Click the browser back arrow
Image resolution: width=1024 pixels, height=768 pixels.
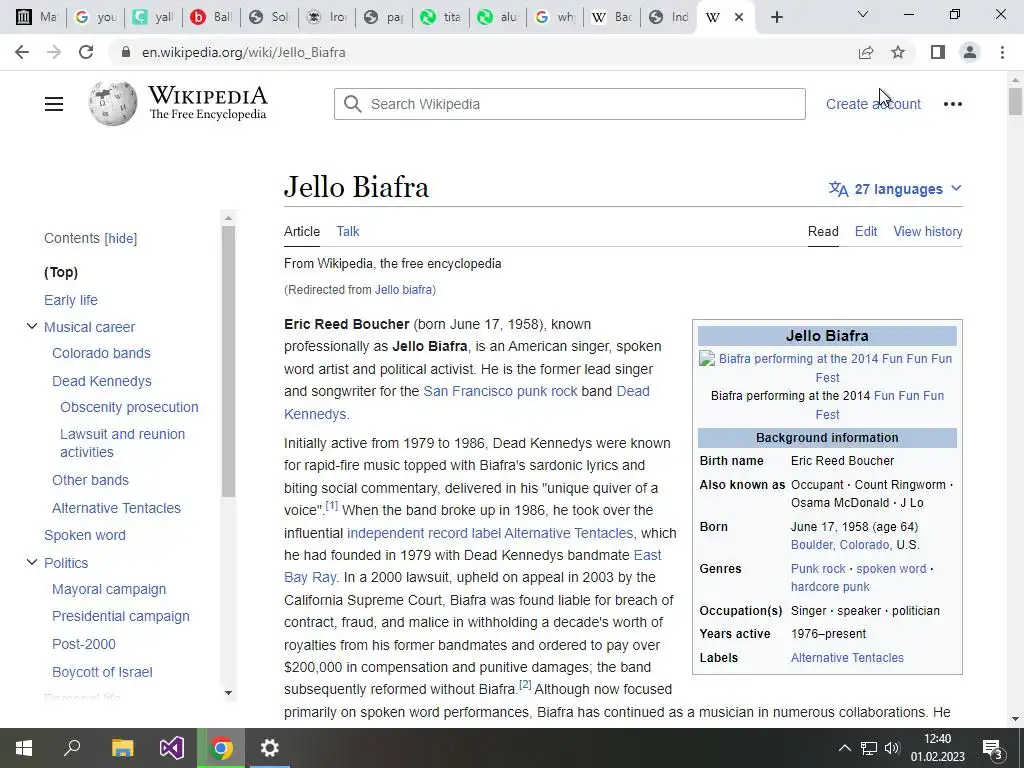pos(22,52)
